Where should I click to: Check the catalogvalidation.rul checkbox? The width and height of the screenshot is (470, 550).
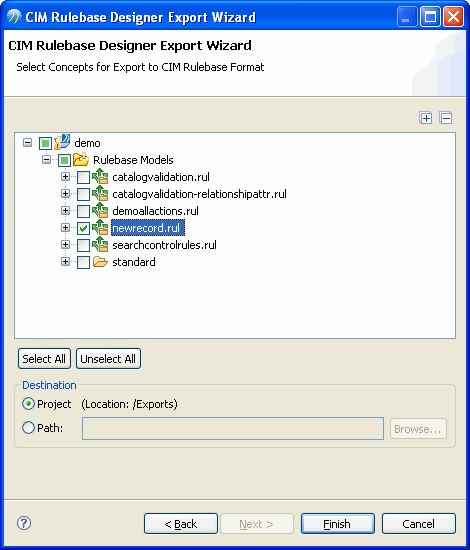point(83,177)
